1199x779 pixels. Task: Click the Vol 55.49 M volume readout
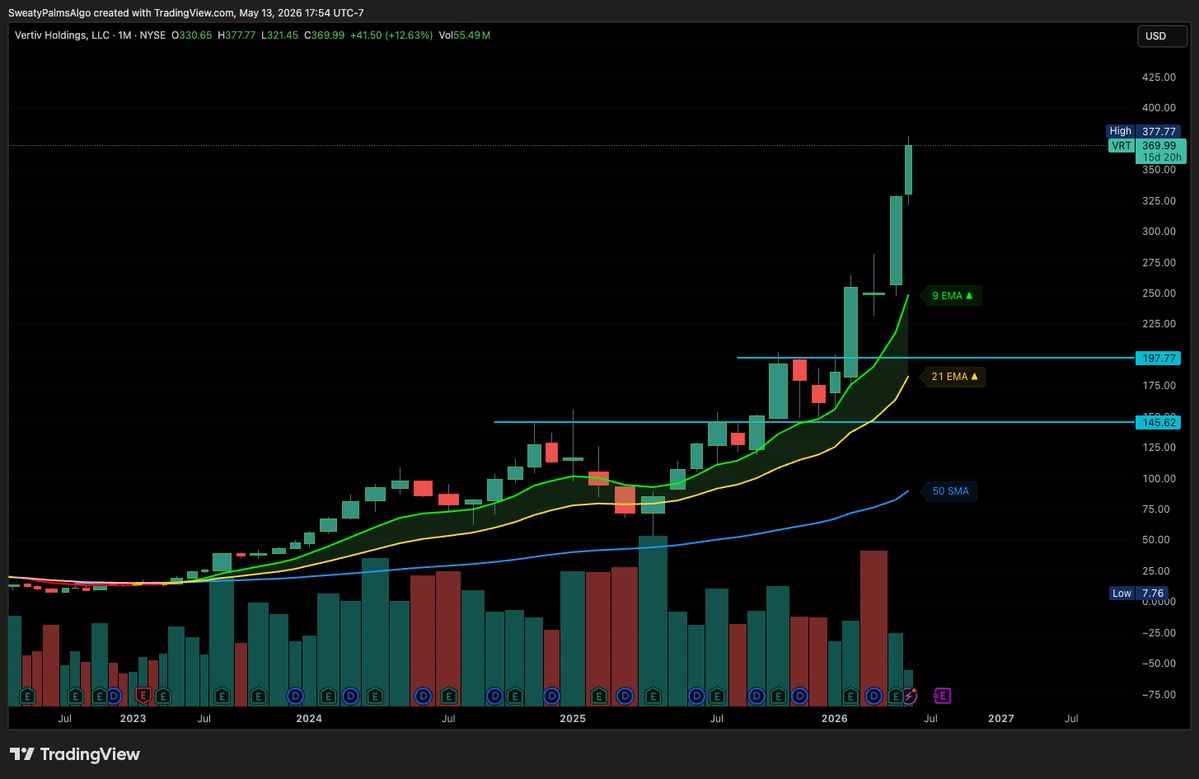coord(464,35)
